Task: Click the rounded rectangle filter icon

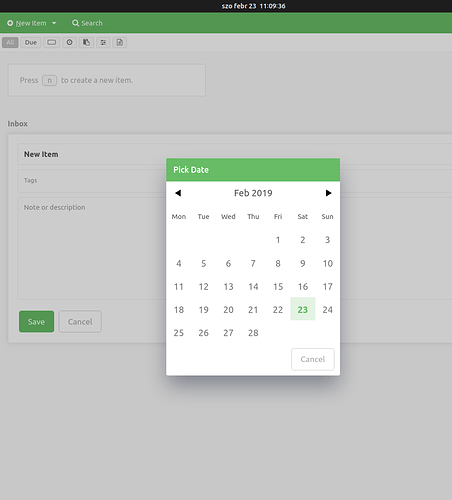Action: tap(52, 42)
